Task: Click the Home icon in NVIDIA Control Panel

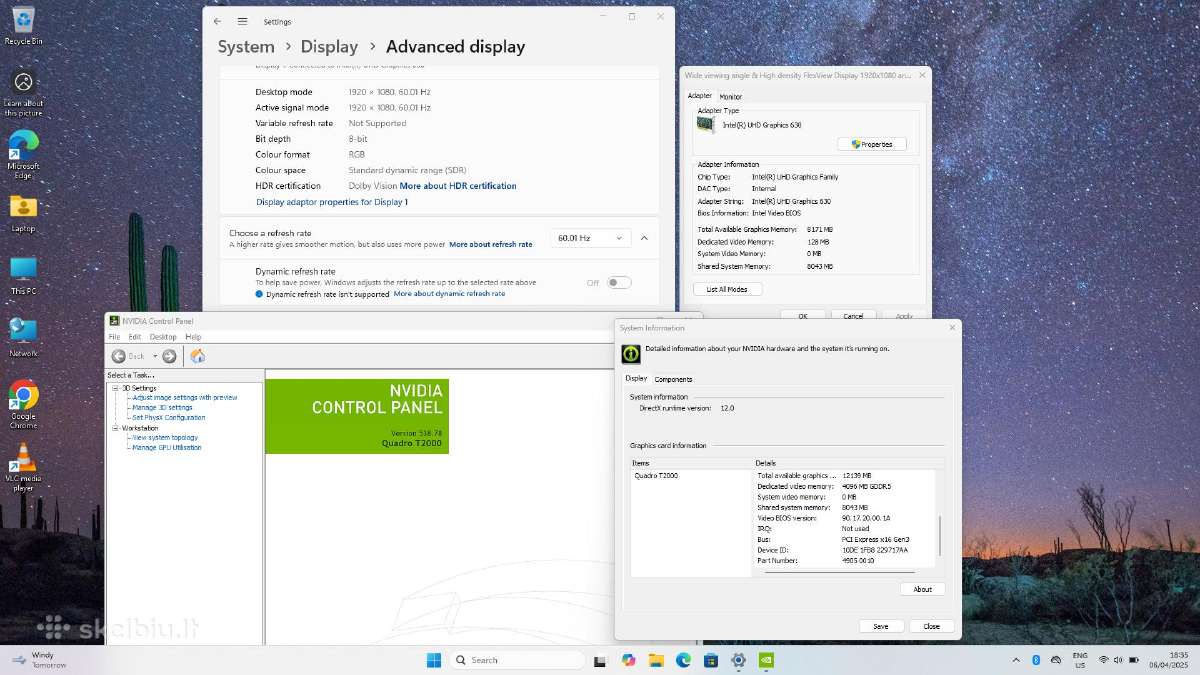Action: [x=197, y=356]
